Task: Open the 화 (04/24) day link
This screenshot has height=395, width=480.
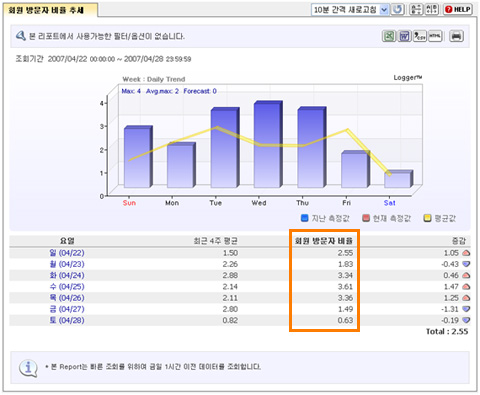Action: (67, 275)
